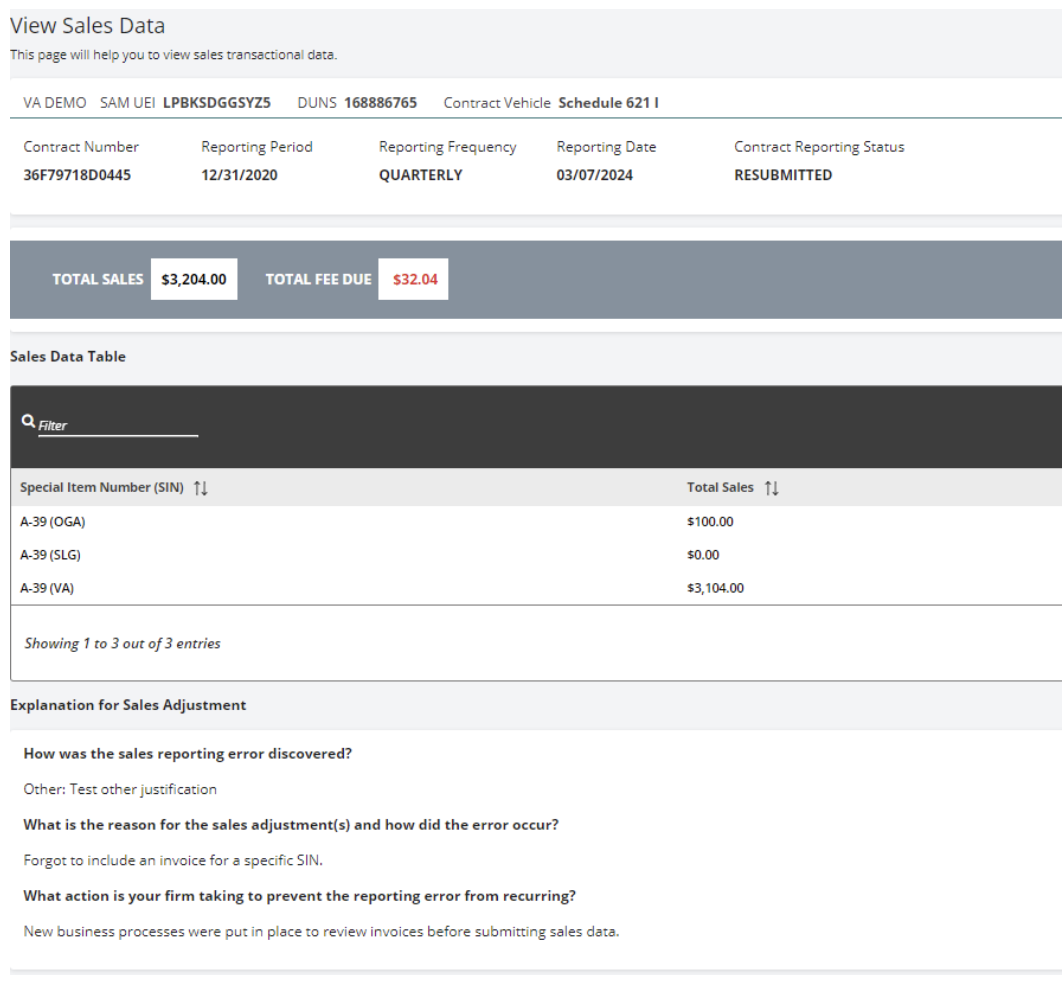Click the $100.00 total sales cell

[x=710, y=521]
